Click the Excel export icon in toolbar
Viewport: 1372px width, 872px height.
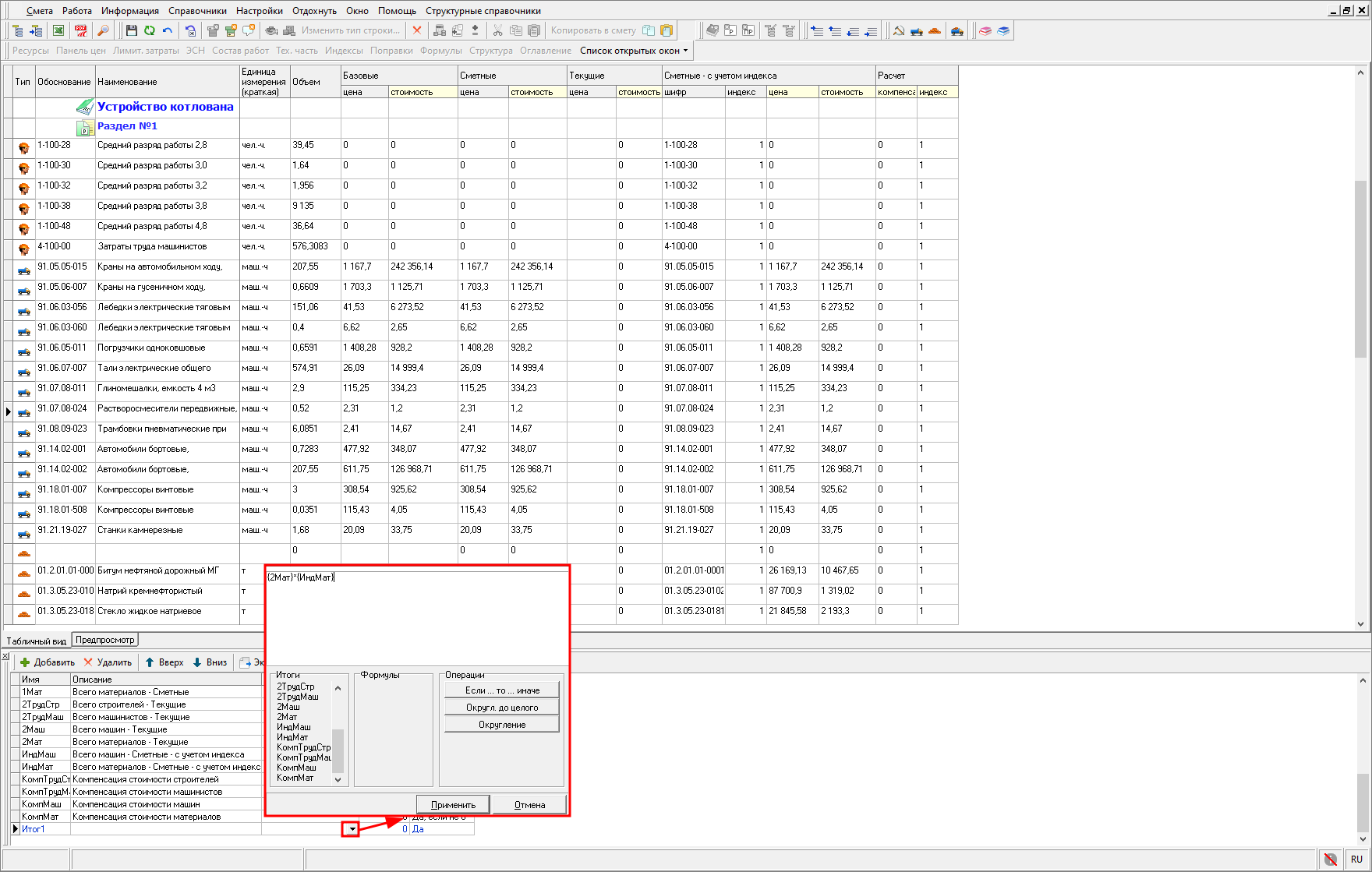tap(58, 30)
